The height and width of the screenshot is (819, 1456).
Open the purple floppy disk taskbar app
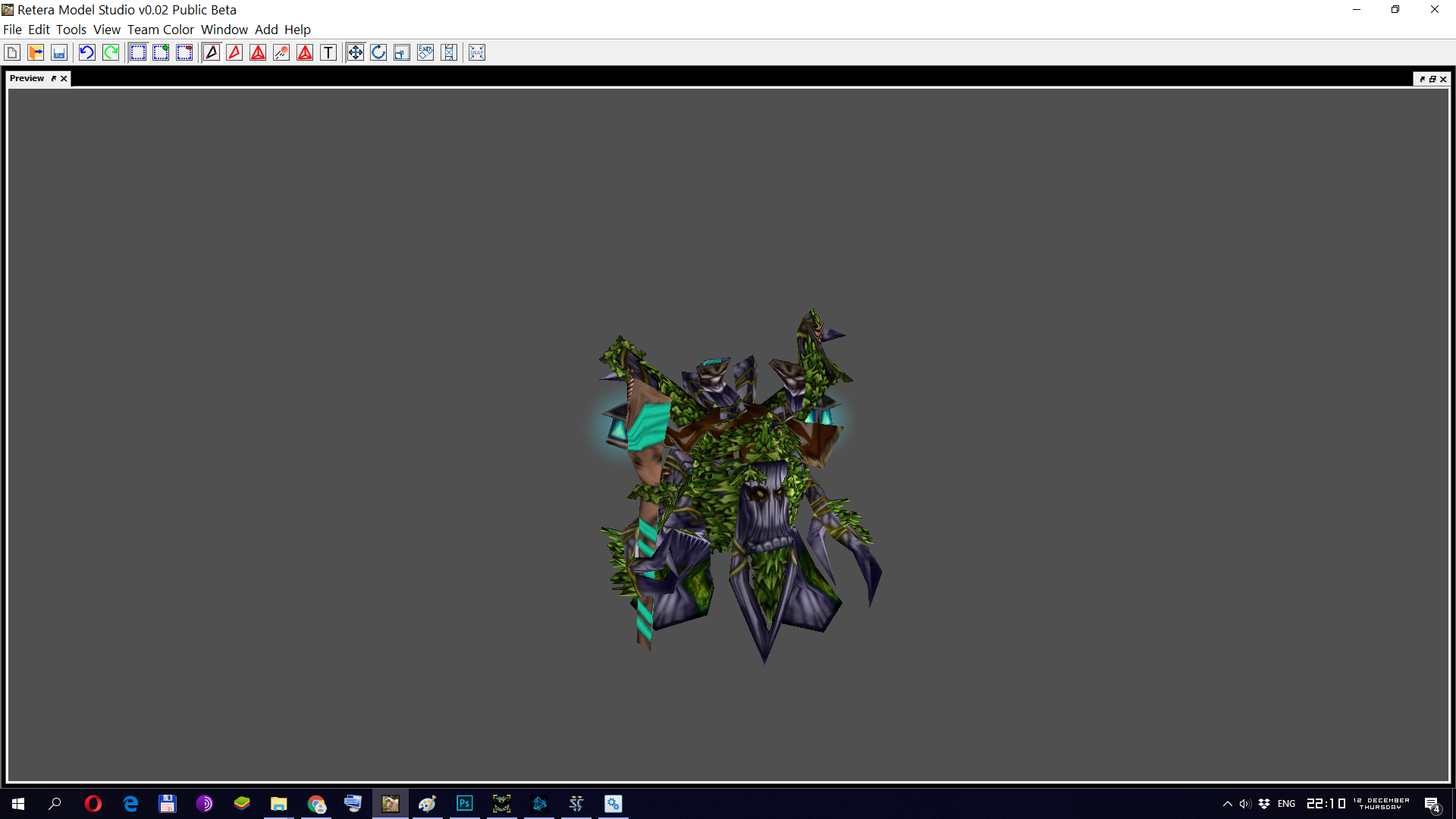[x=168, y=804]
